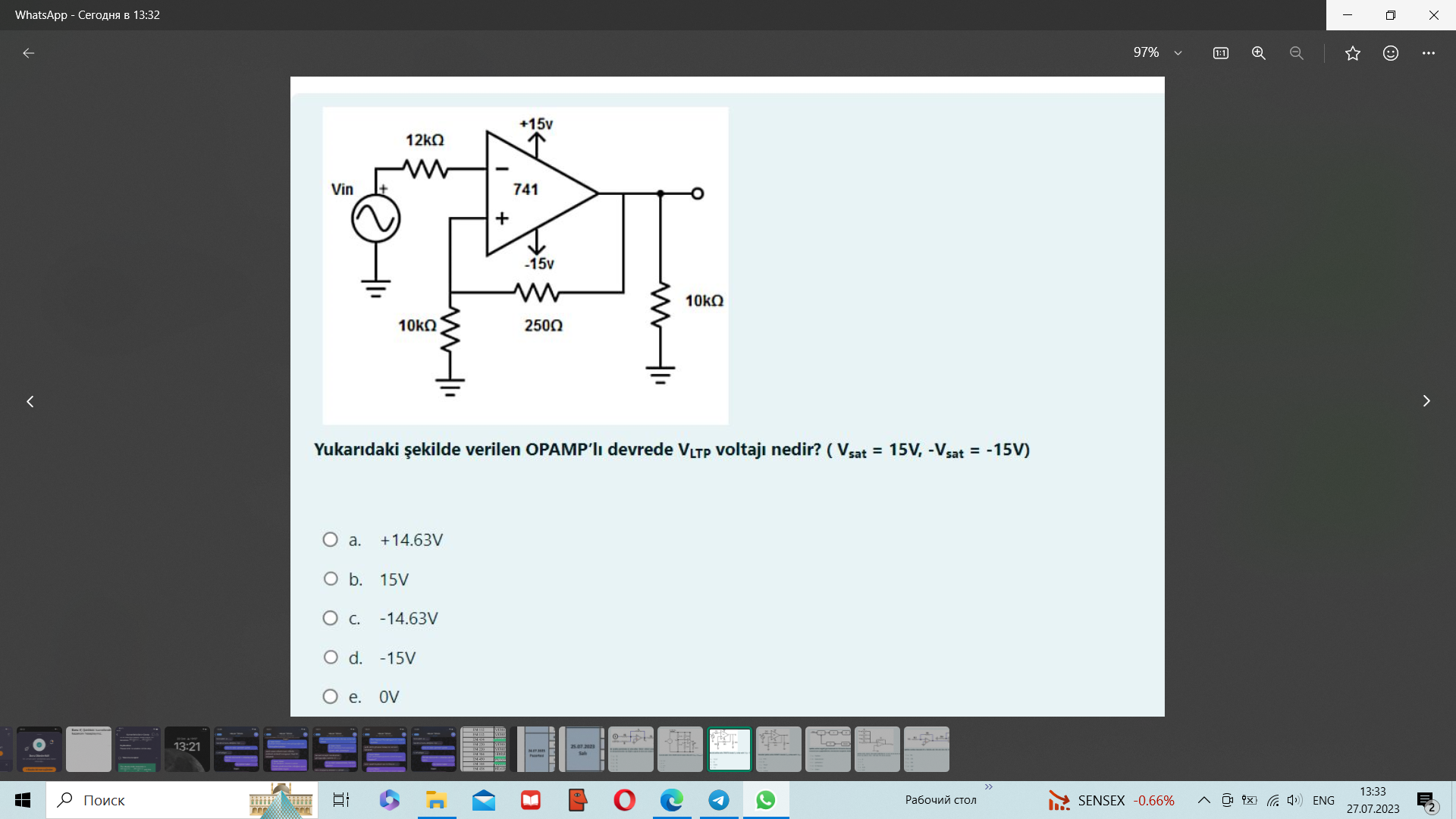Open Opera browser from the taskbar
The height and width of the screenshot is (819, 1456).
[x=625, y=800]
